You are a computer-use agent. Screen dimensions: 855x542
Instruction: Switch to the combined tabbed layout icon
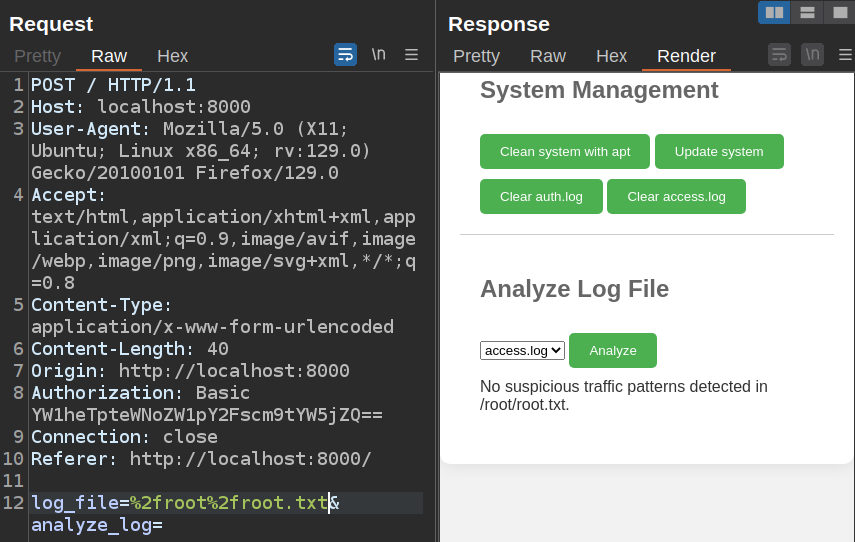click(839, 12)
